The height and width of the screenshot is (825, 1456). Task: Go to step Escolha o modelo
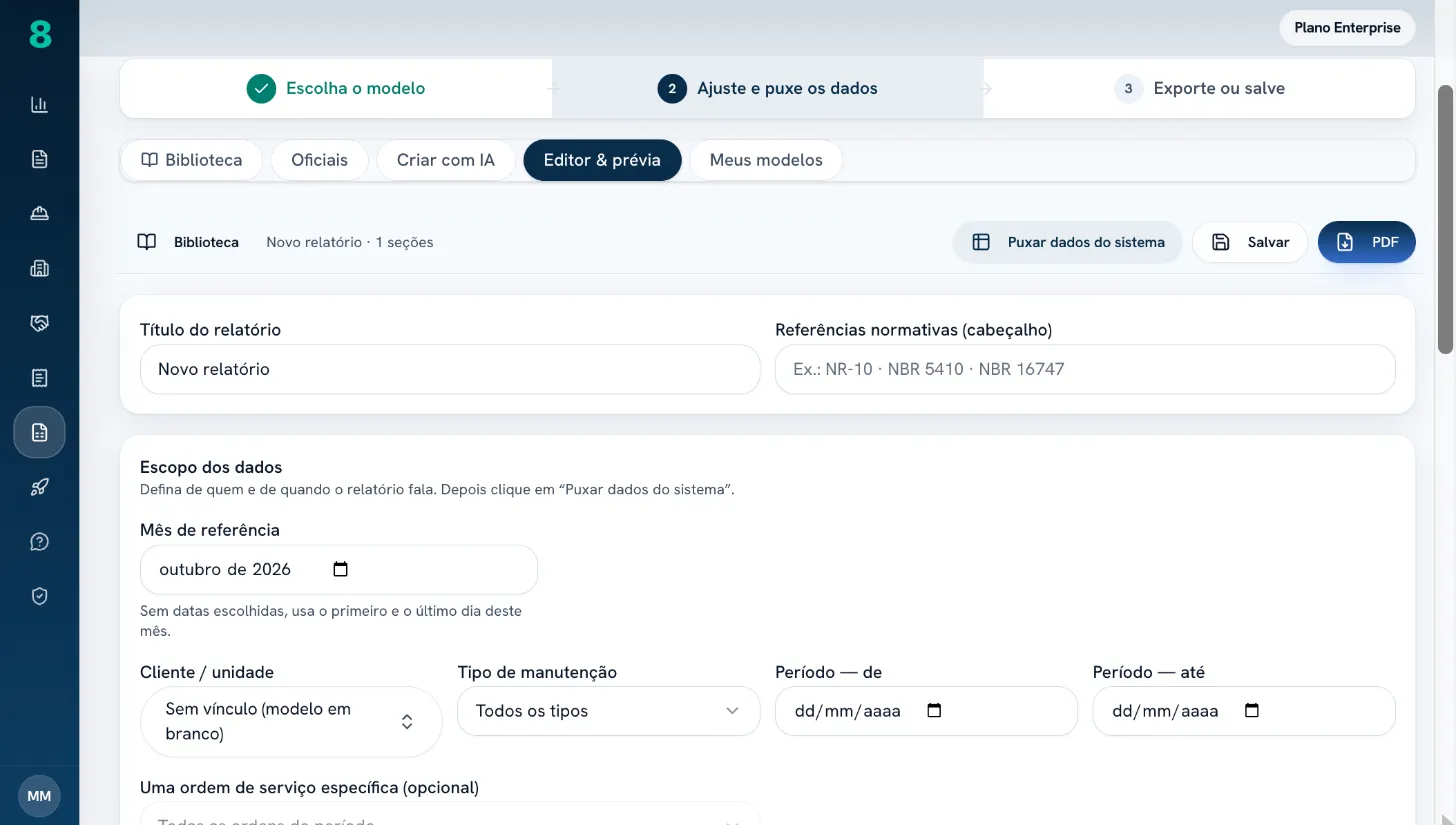(x=336, y=88)
